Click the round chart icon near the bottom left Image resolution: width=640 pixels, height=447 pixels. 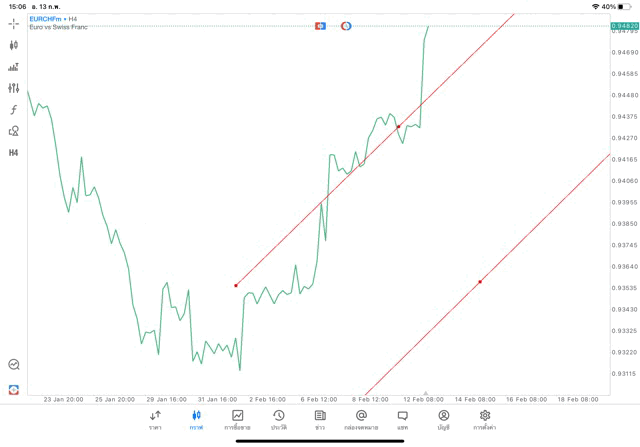click(13, 365)
